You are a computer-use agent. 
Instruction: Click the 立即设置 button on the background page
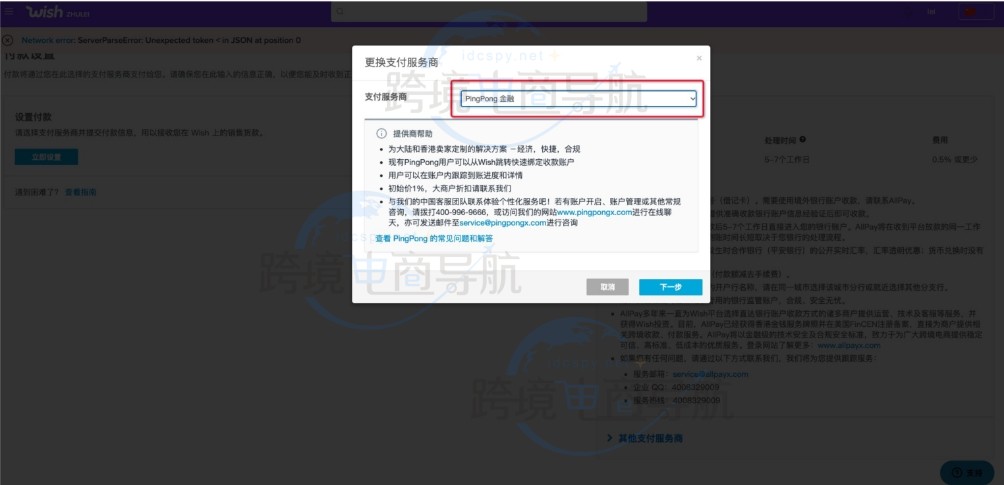tap(46, 157)
